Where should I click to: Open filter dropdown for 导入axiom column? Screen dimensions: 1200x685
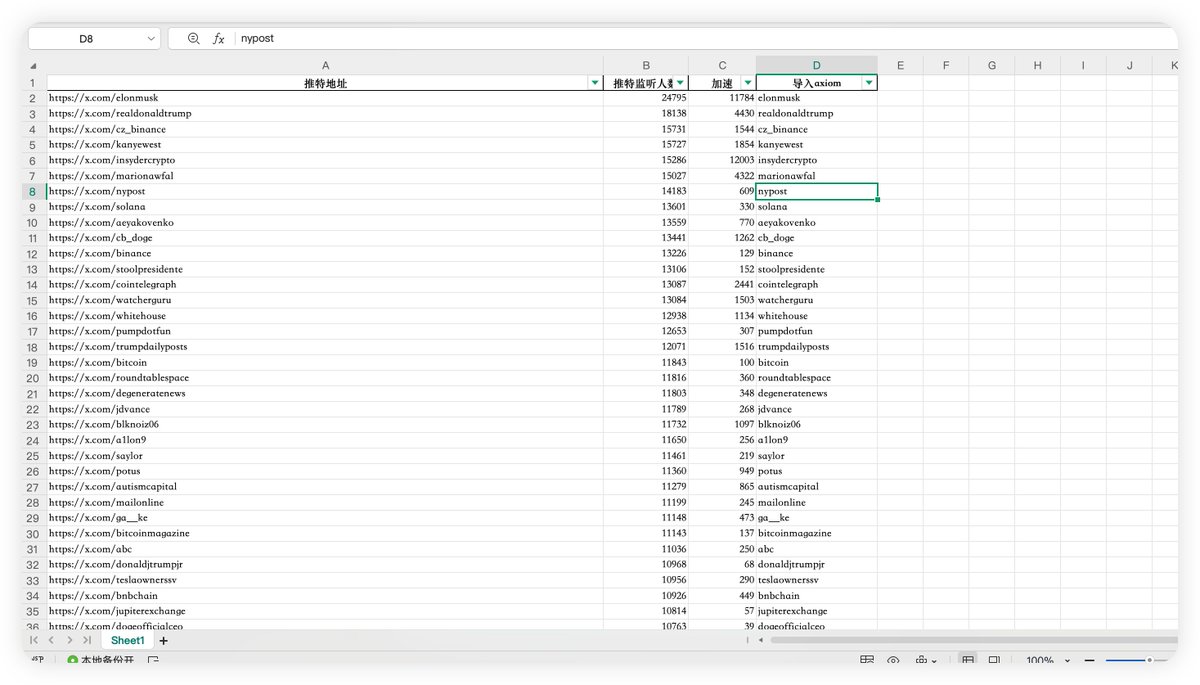[x=869, y=83]
